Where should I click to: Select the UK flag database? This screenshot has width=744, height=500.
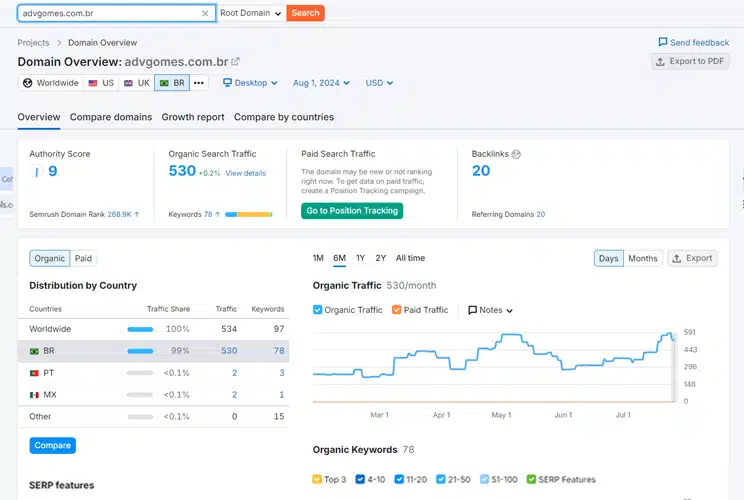129,83
